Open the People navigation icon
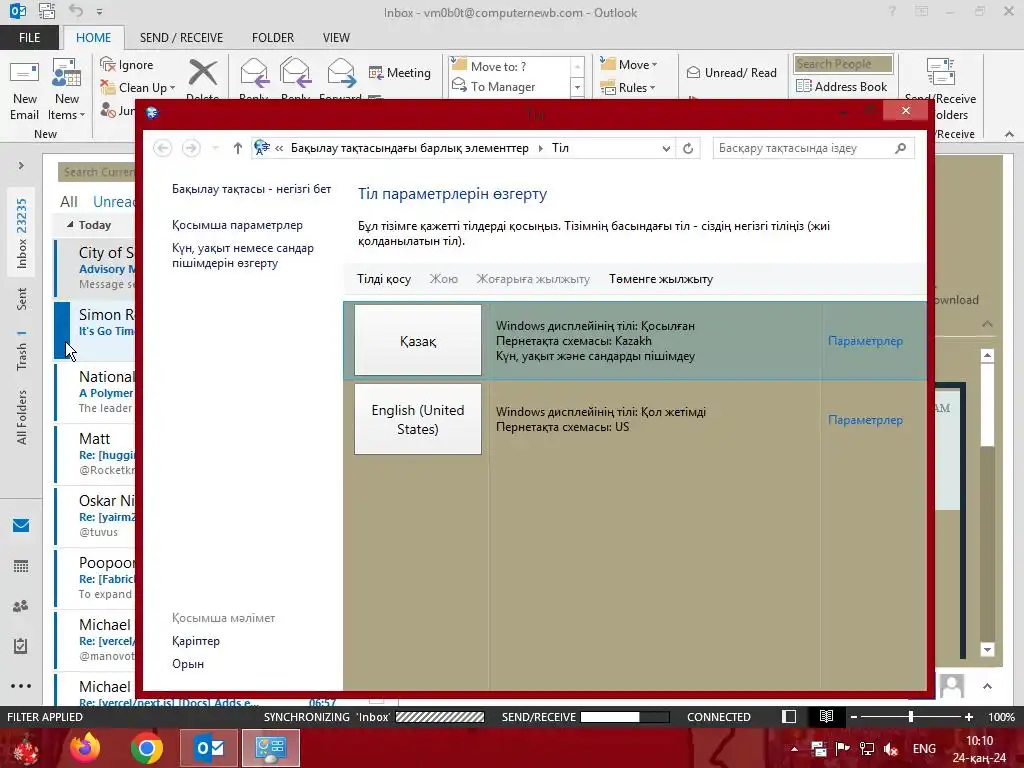The width and height of the screenshot is (1024, 768). pos(21,606)
